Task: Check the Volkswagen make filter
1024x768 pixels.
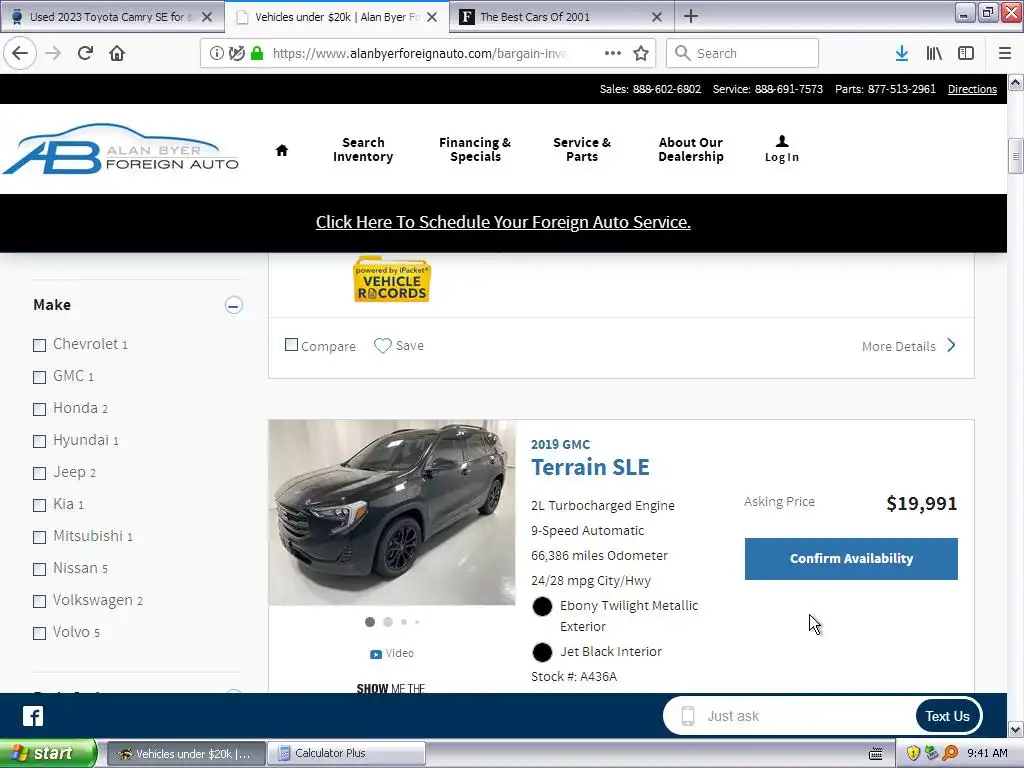Action: [x=40, y=601]
